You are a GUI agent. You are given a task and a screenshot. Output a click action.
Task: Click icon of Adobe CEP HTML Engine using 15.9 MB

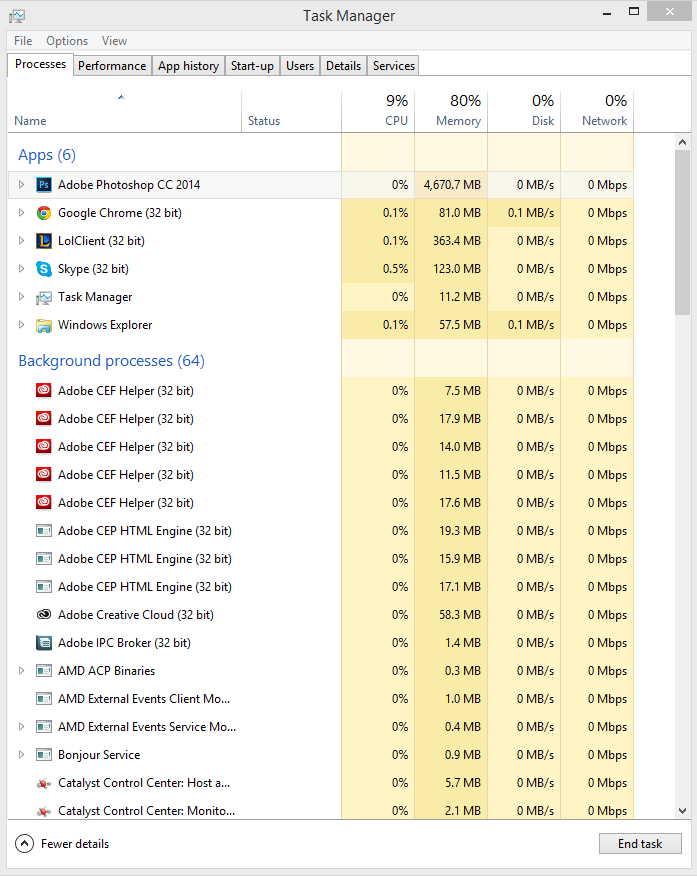[44, 559]
